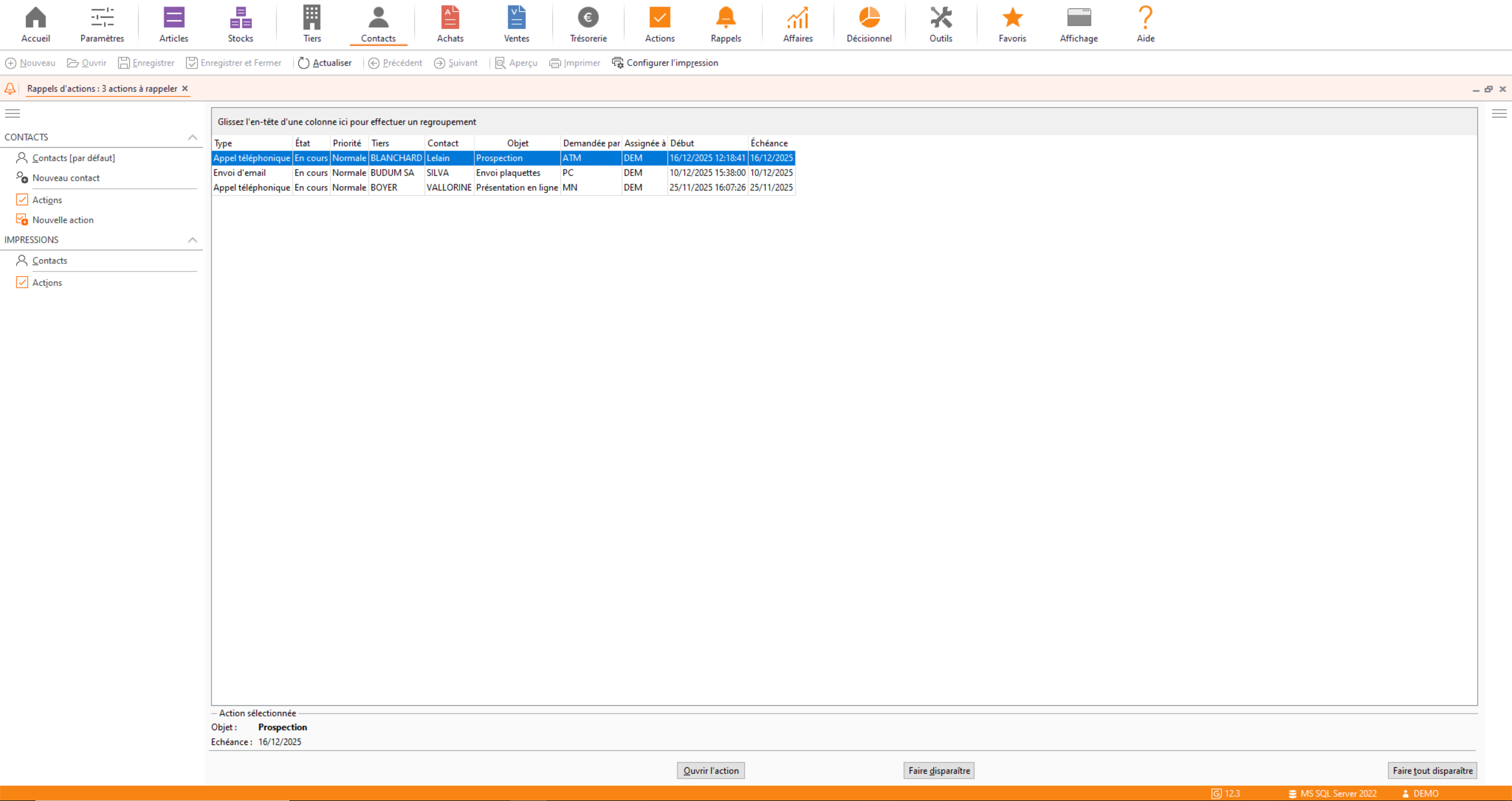Open Configurer l'impression in toolbar
Viewport: 1512px width, 801px height.
point(665,63)
